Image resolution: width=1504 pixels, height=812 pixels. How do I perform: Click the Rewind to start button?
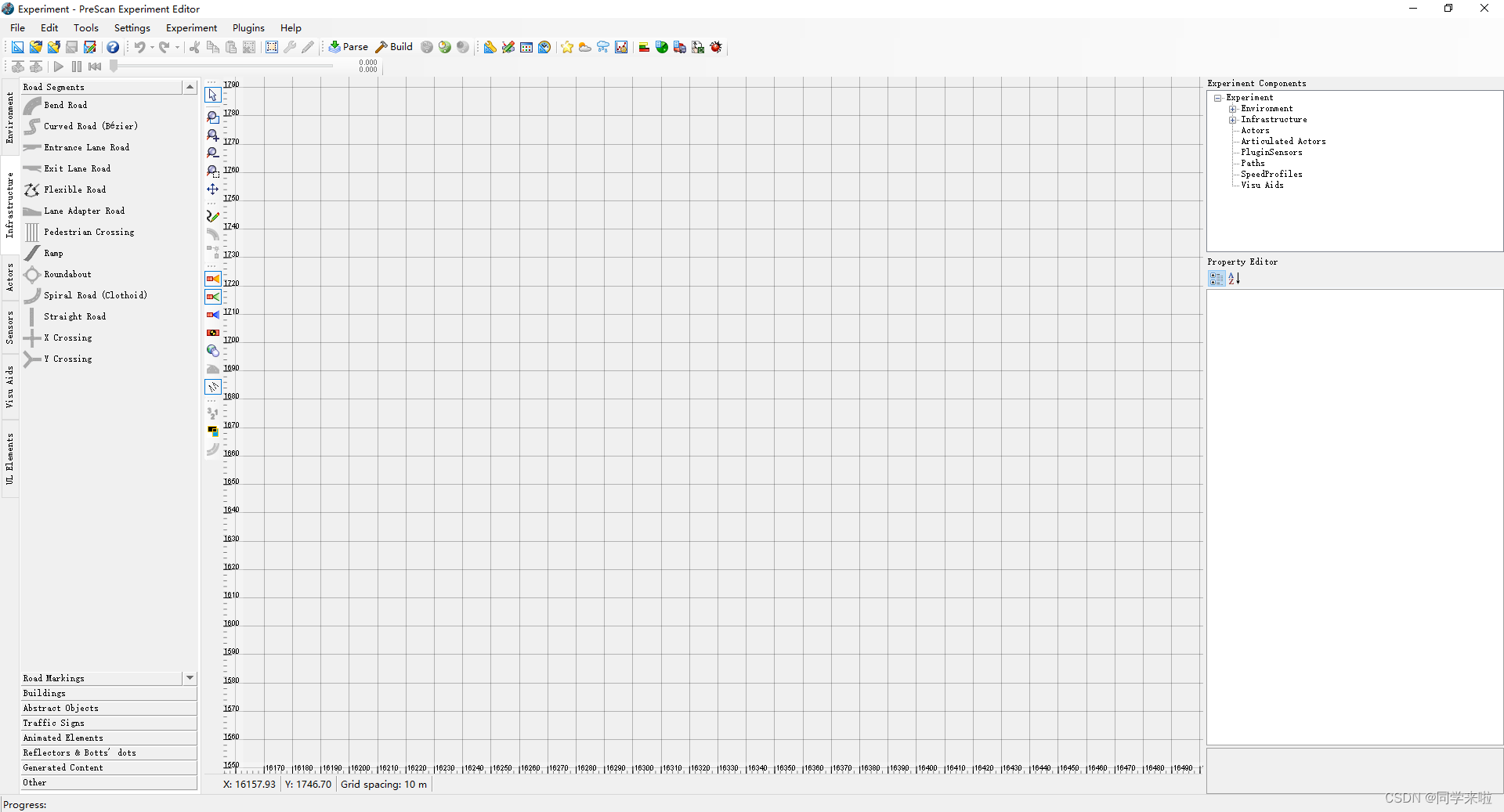coord(95,67)
